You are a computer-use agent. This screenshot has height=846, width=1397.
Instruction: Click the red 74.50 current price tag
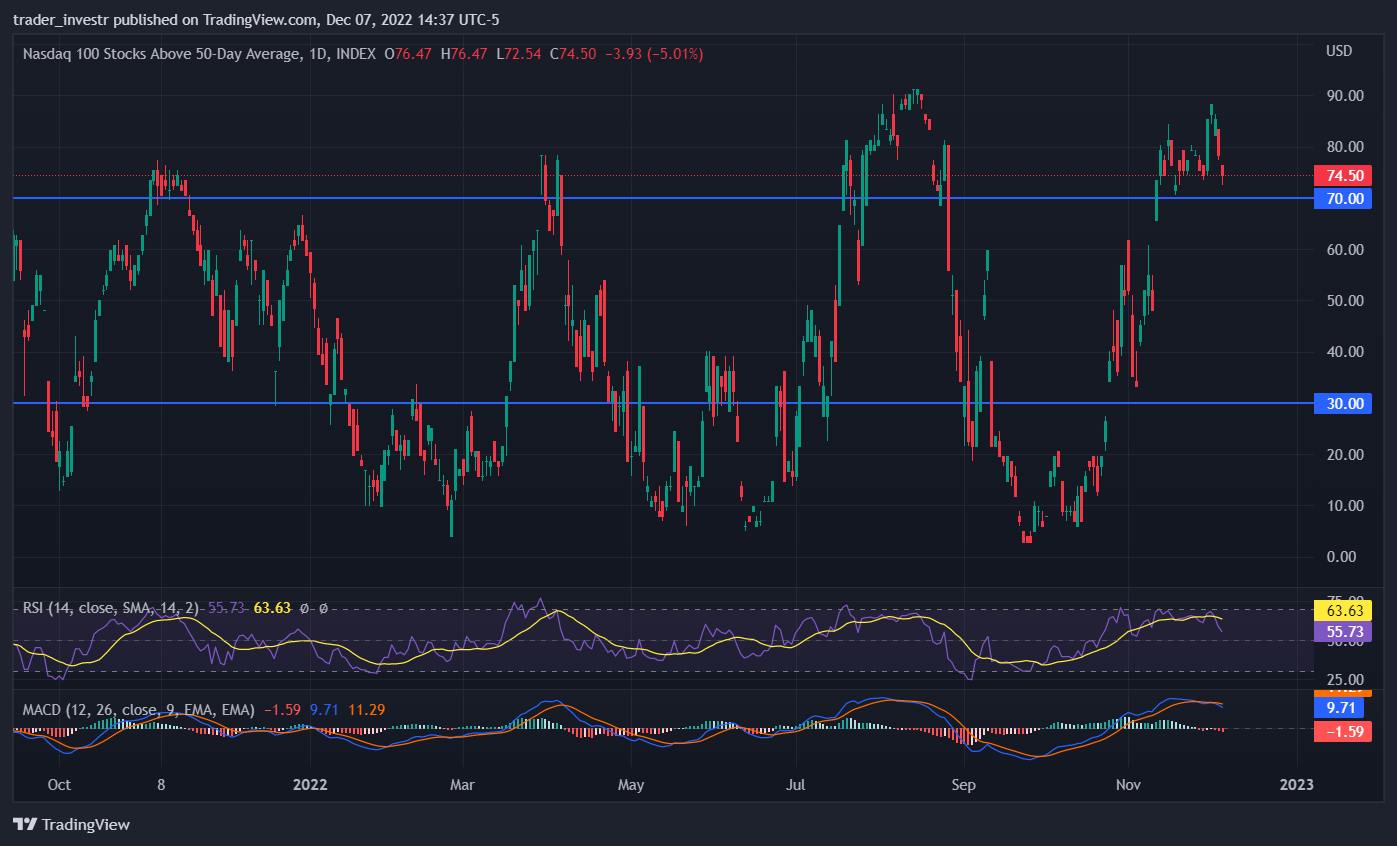point(1343,176)
